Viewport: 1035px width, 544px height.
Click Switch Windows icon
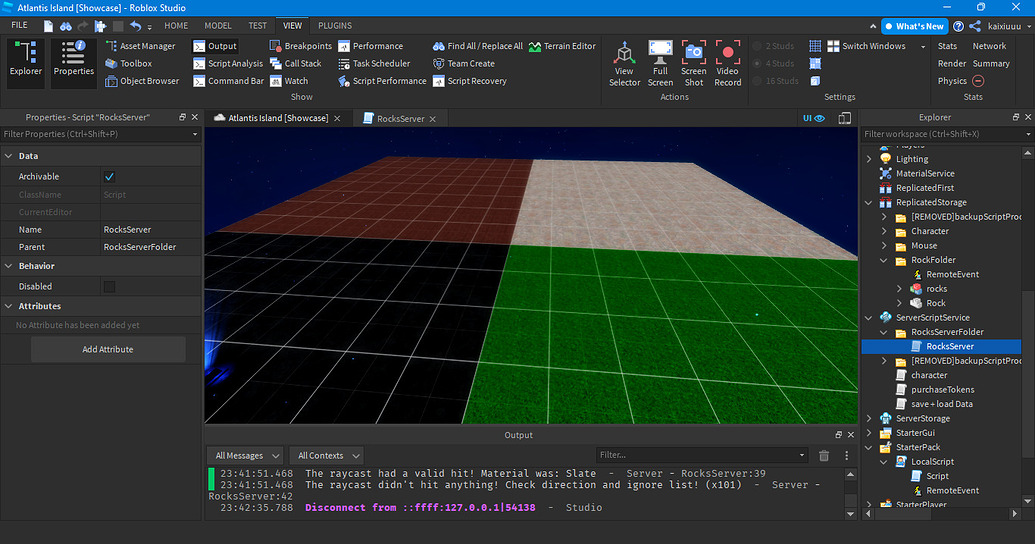tap(834, 46)
